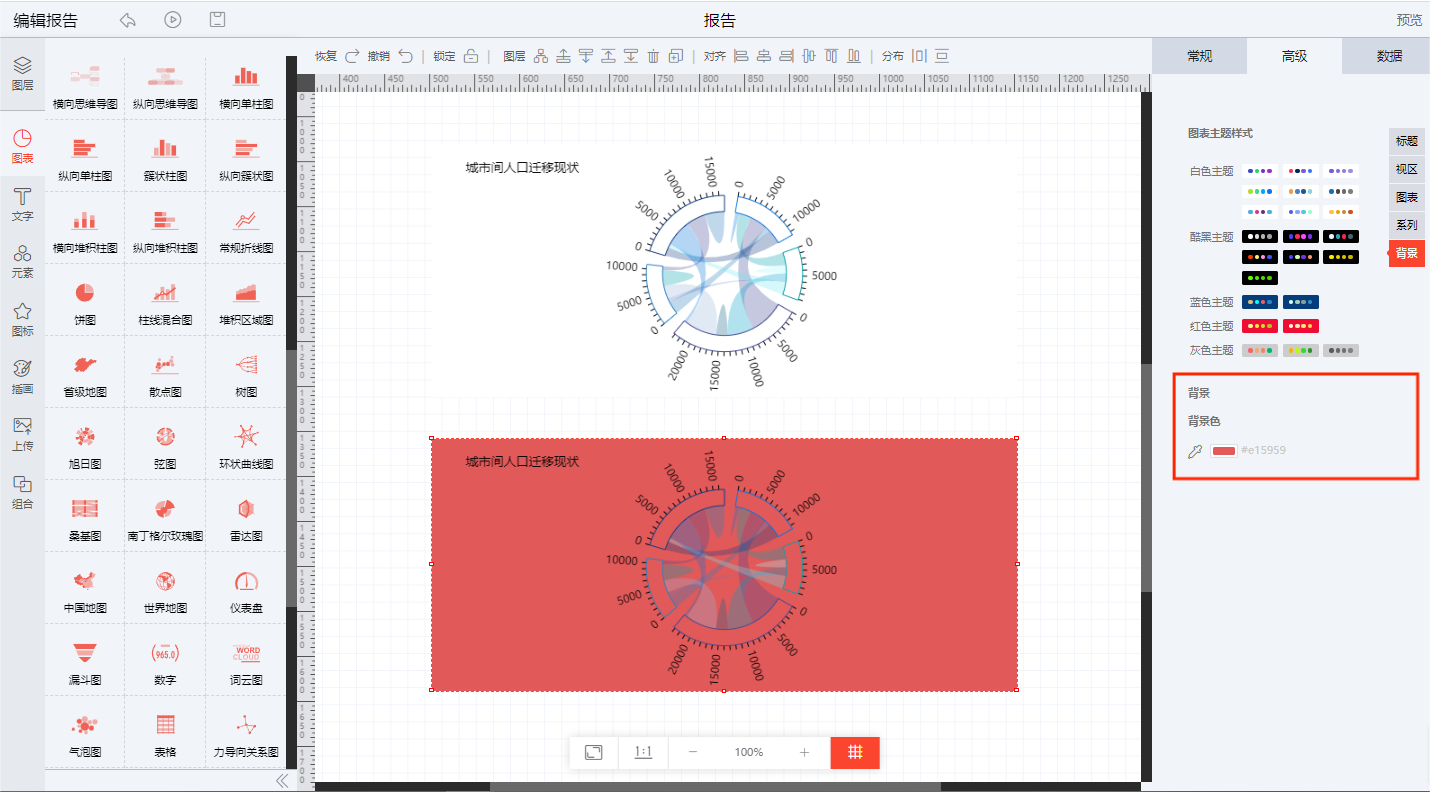The height and width of the screenshot is (792, 1430).
Task: Pick the 雷达图 radar chart icon
Action: click(246, 510)
